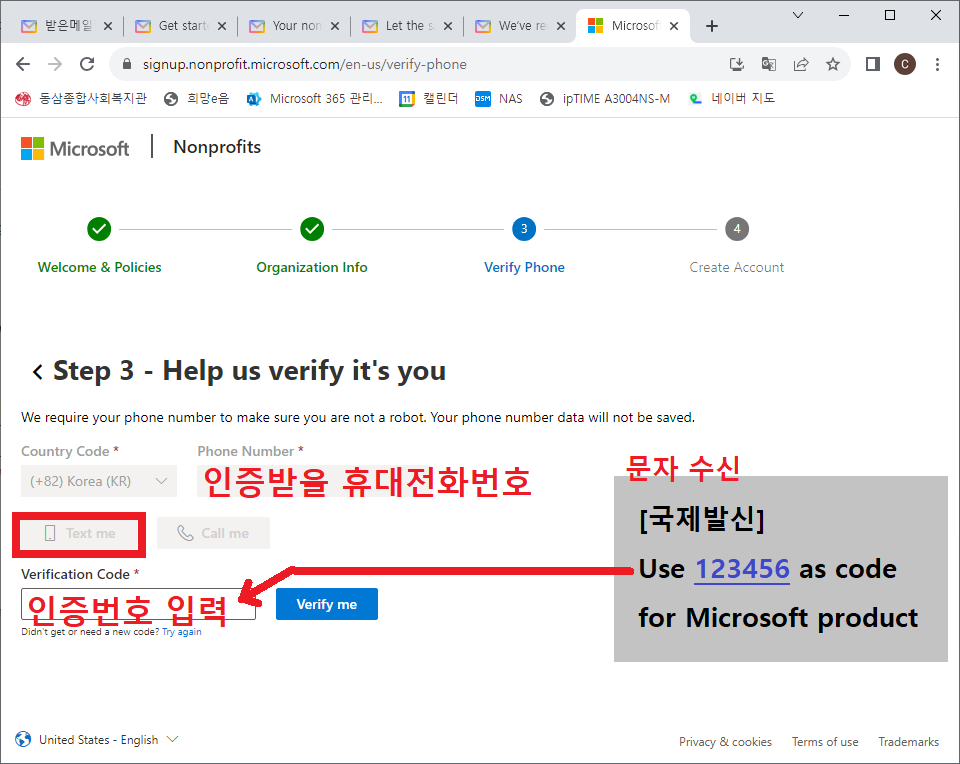This screenshot has height=764, width=960.
Task: Open ipTIME A3004NS-M bookmark
Action: point(605,99)
